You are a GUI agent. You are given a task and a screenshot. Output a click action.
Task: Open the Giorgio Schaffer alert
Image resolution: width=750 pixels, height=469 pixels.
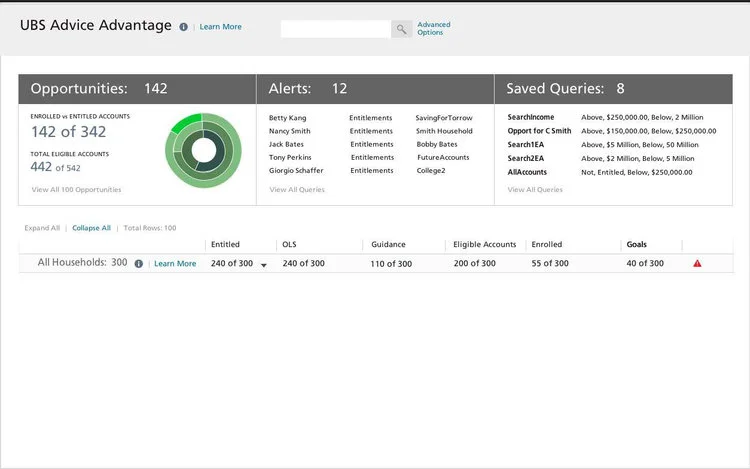pyautogui.click(x=296, y=170)
